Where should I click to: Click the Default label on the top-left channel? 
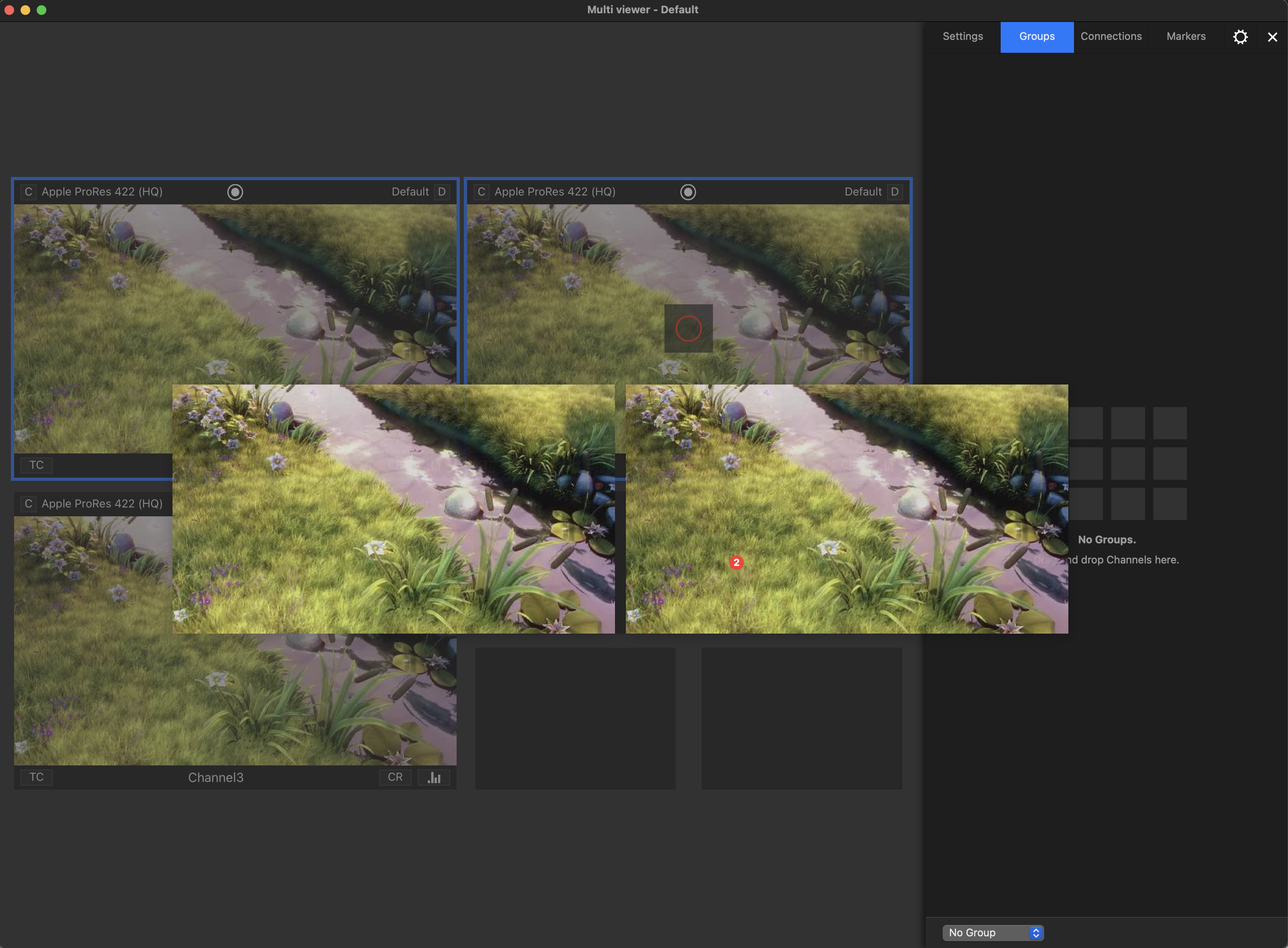click(410, 192)
